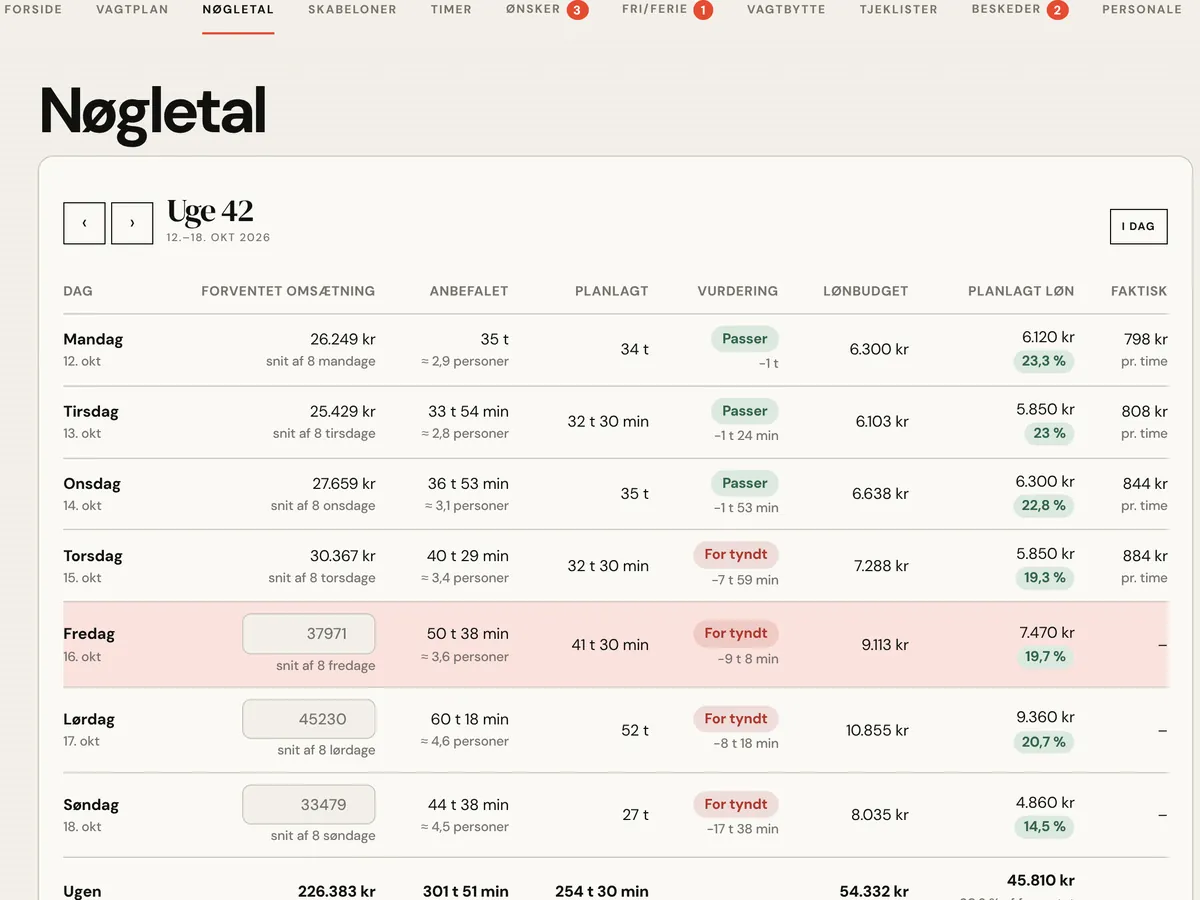Click Onsdag's Passer assessment badge
Screen dimensions: 1200x900
(x=745, y=483)
